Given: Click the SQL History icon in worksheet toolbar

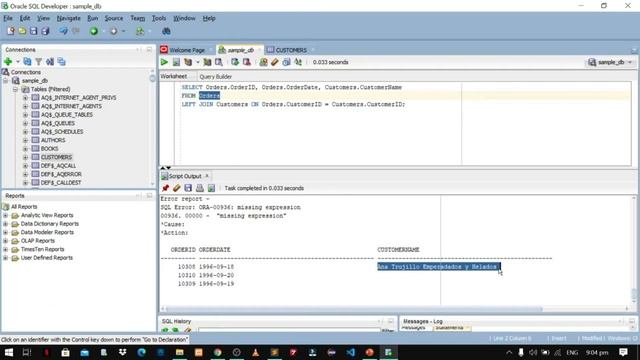Looking at the screenshot, I should (287, 62).
